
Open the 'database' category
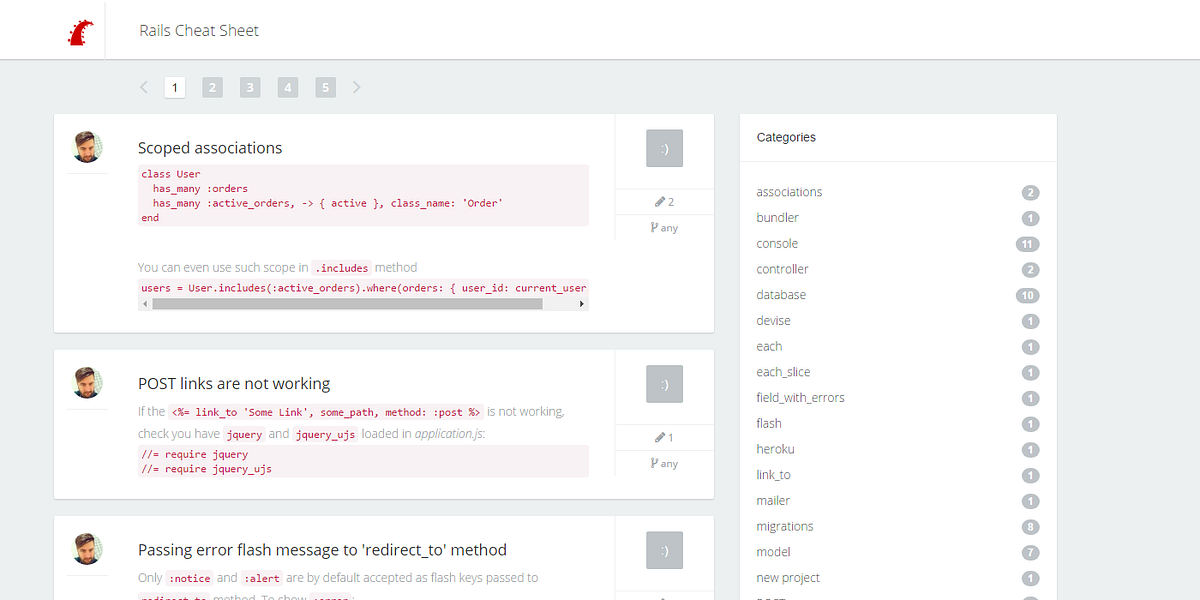coord(781,294)
